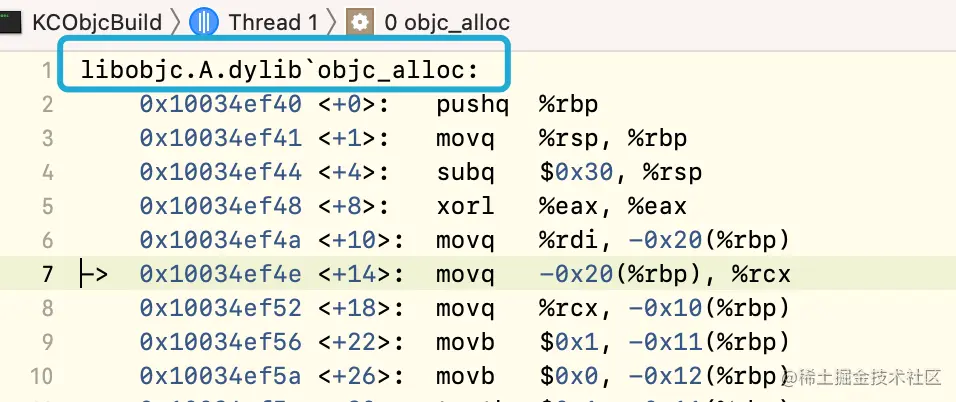The height and width of the screenshot is (402, 956).
Task: Click the pushq %rbp instruction
Action: 517,104
